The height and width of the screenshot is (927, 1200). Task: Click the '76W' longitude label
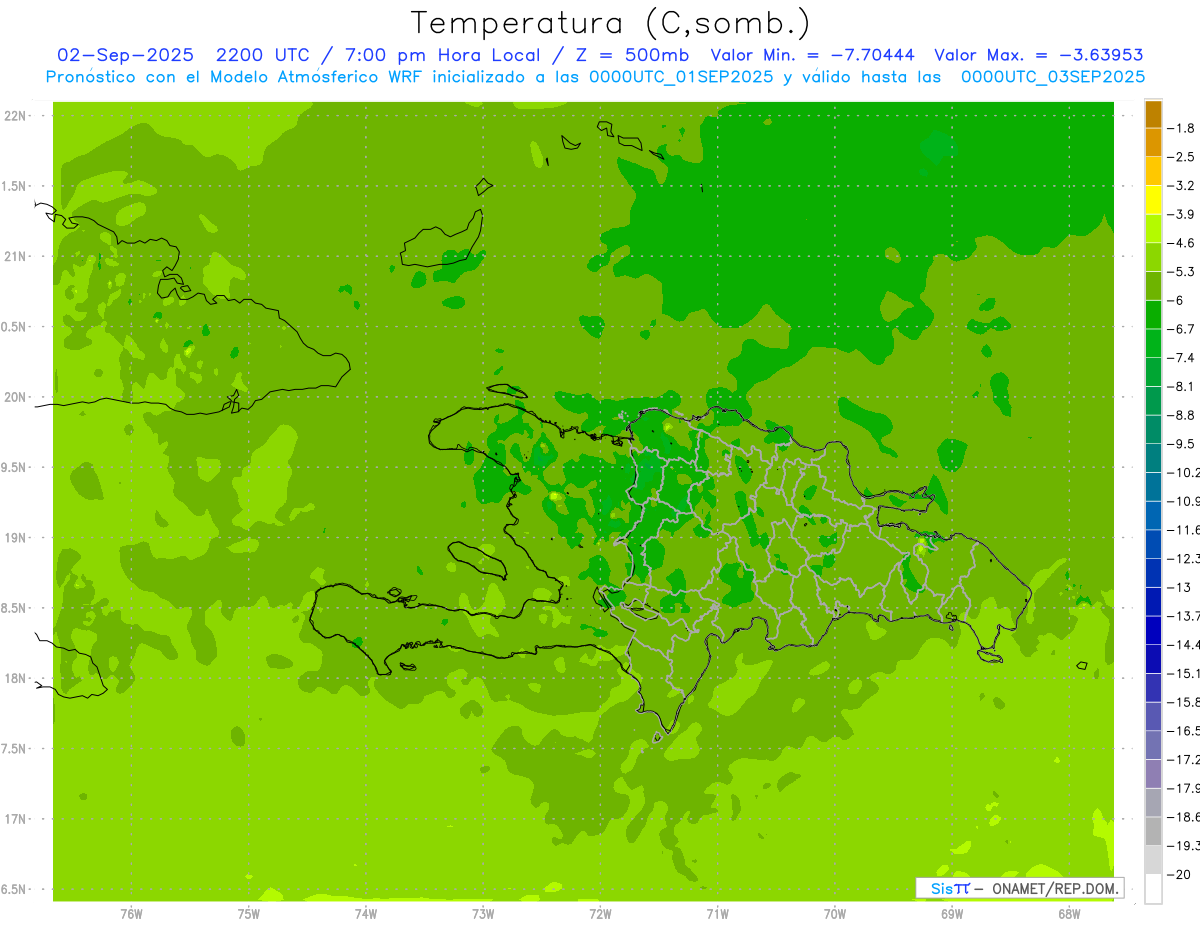tap(131, 914)
